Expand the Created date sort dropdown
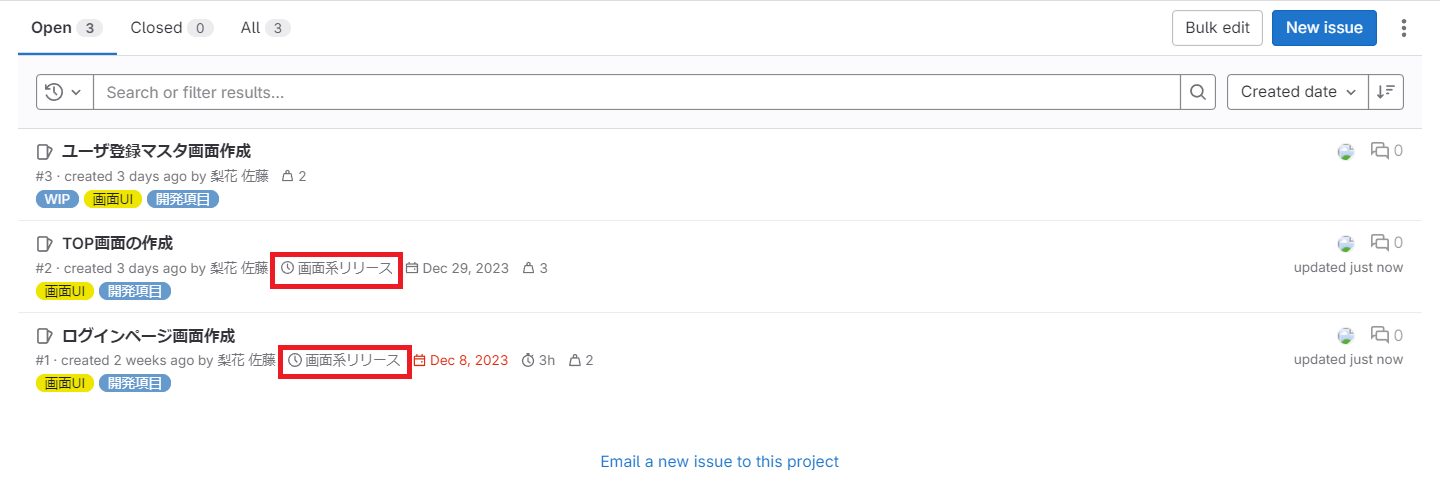This screenshot has width=1440, height=478. coord(1298,92)
